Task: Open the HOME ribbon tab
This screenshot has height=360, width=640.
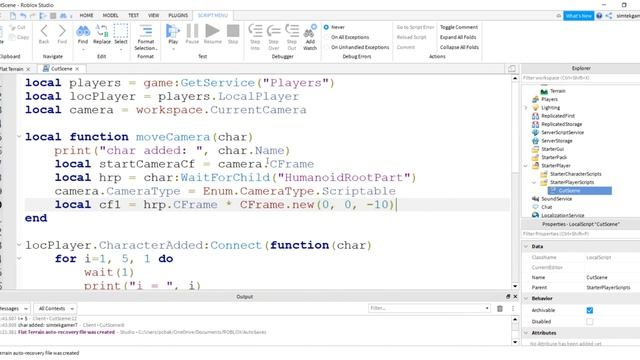Action: 86,16
